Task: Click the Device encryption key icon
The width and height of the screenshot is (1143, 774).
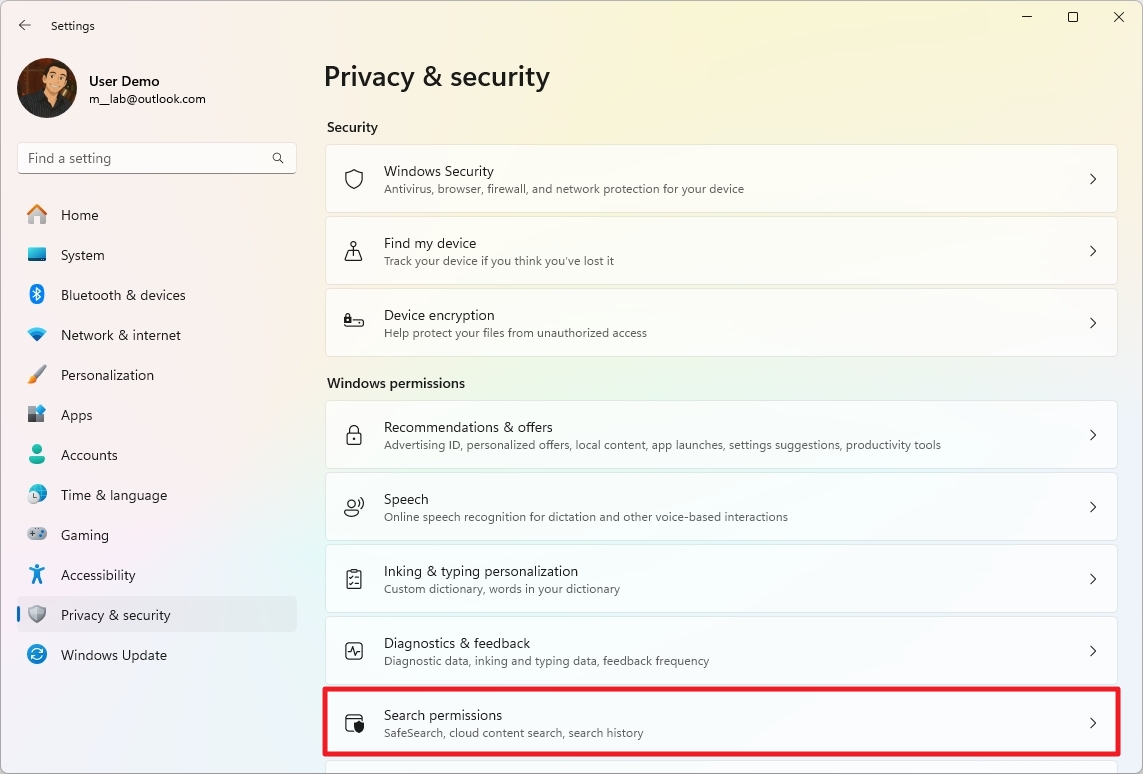Action: (353, 322)
